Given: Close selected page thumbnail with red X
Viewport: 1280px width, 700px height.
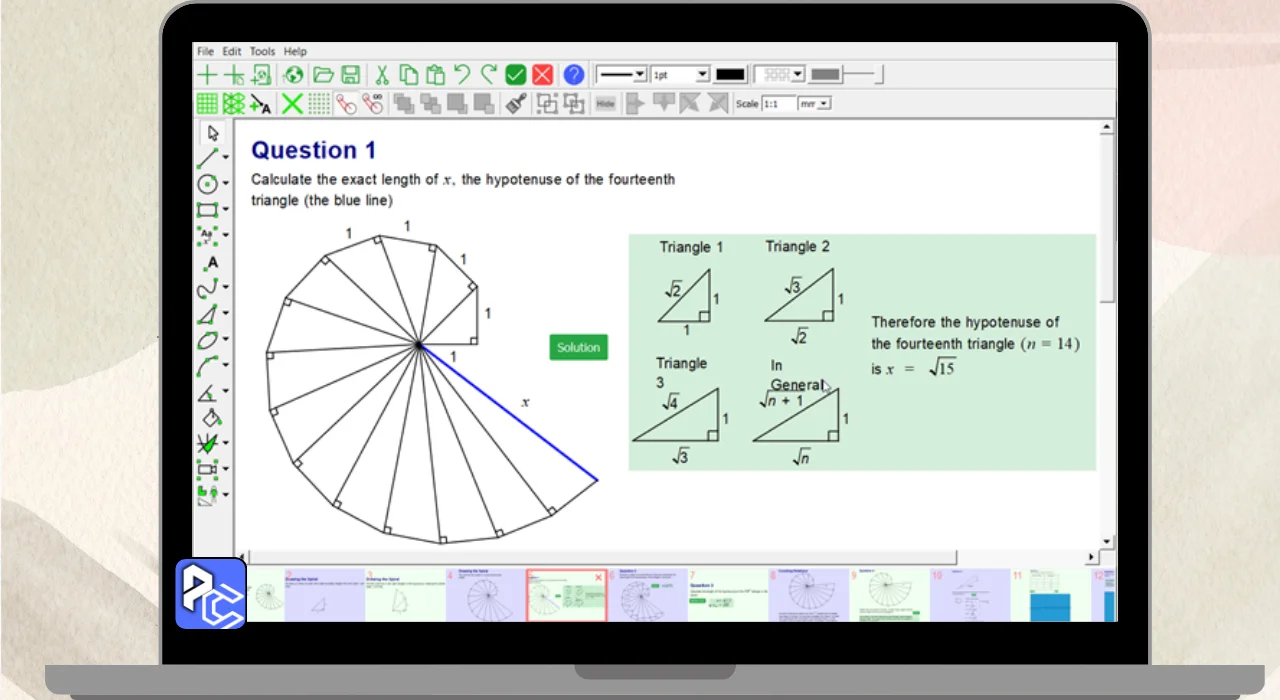Looking at the screenshot, I should coord(599,577).
